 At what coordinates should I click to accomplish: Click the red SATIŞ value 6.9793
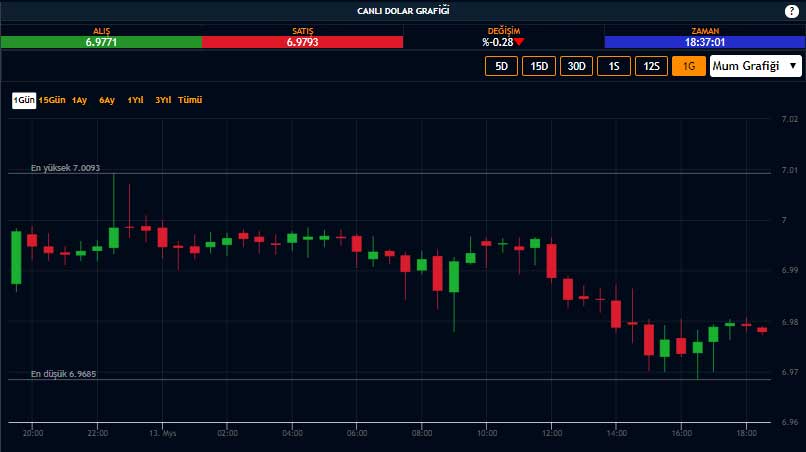[302, 42]
